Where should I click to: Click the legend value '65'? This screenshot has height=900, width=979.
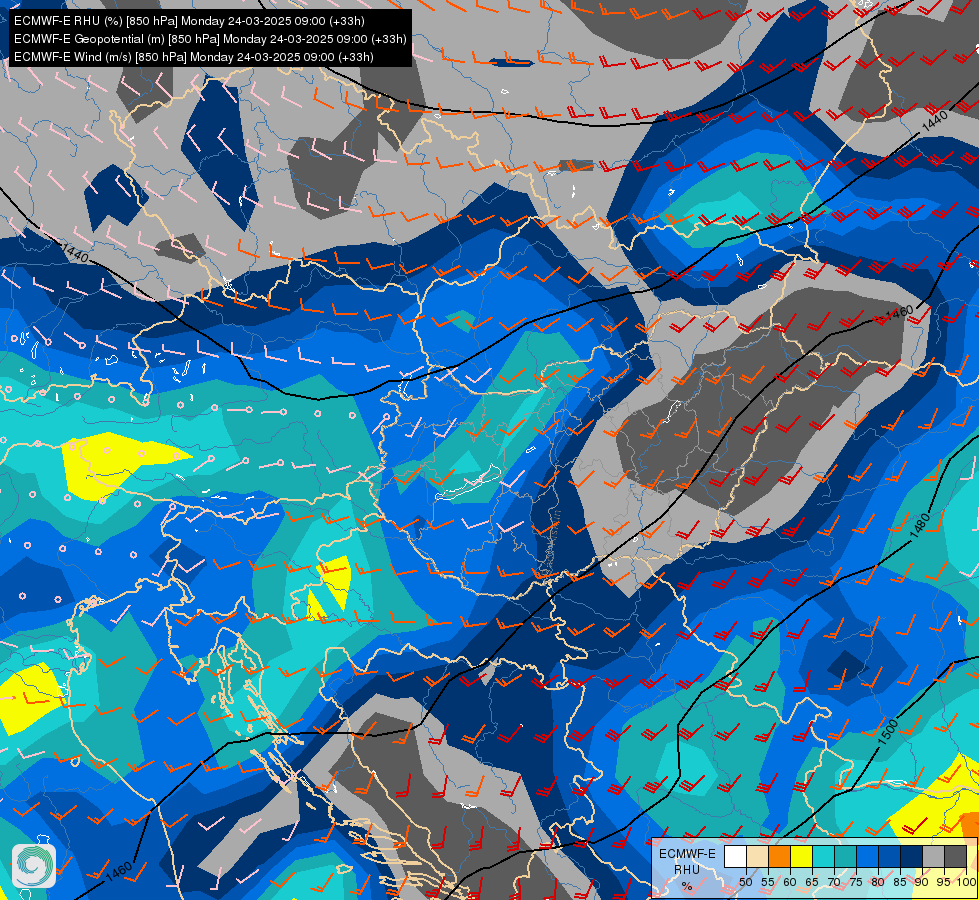812,883
